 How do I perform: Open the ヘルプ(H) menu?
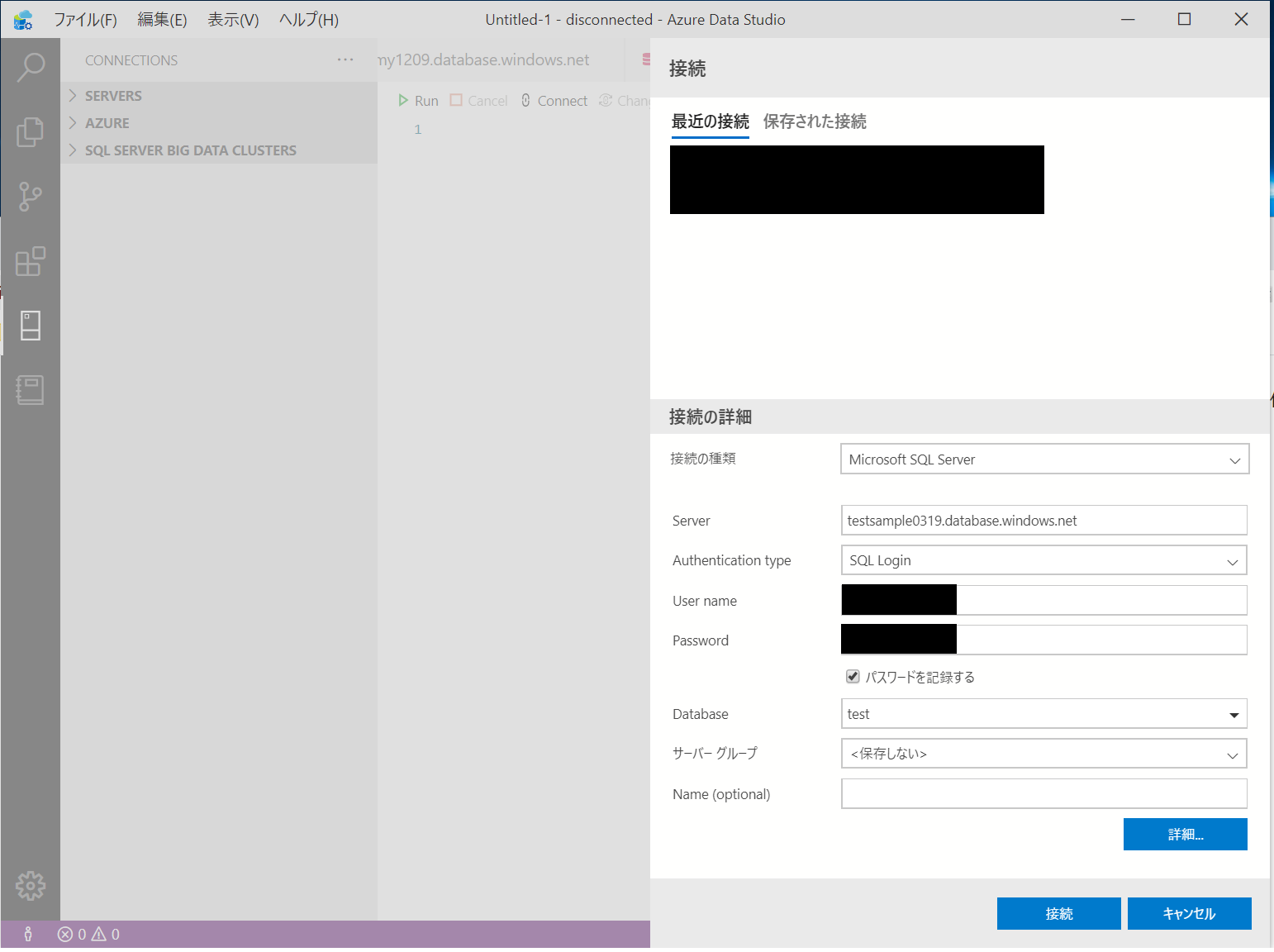pyautogui.click(x=309, y=20)
